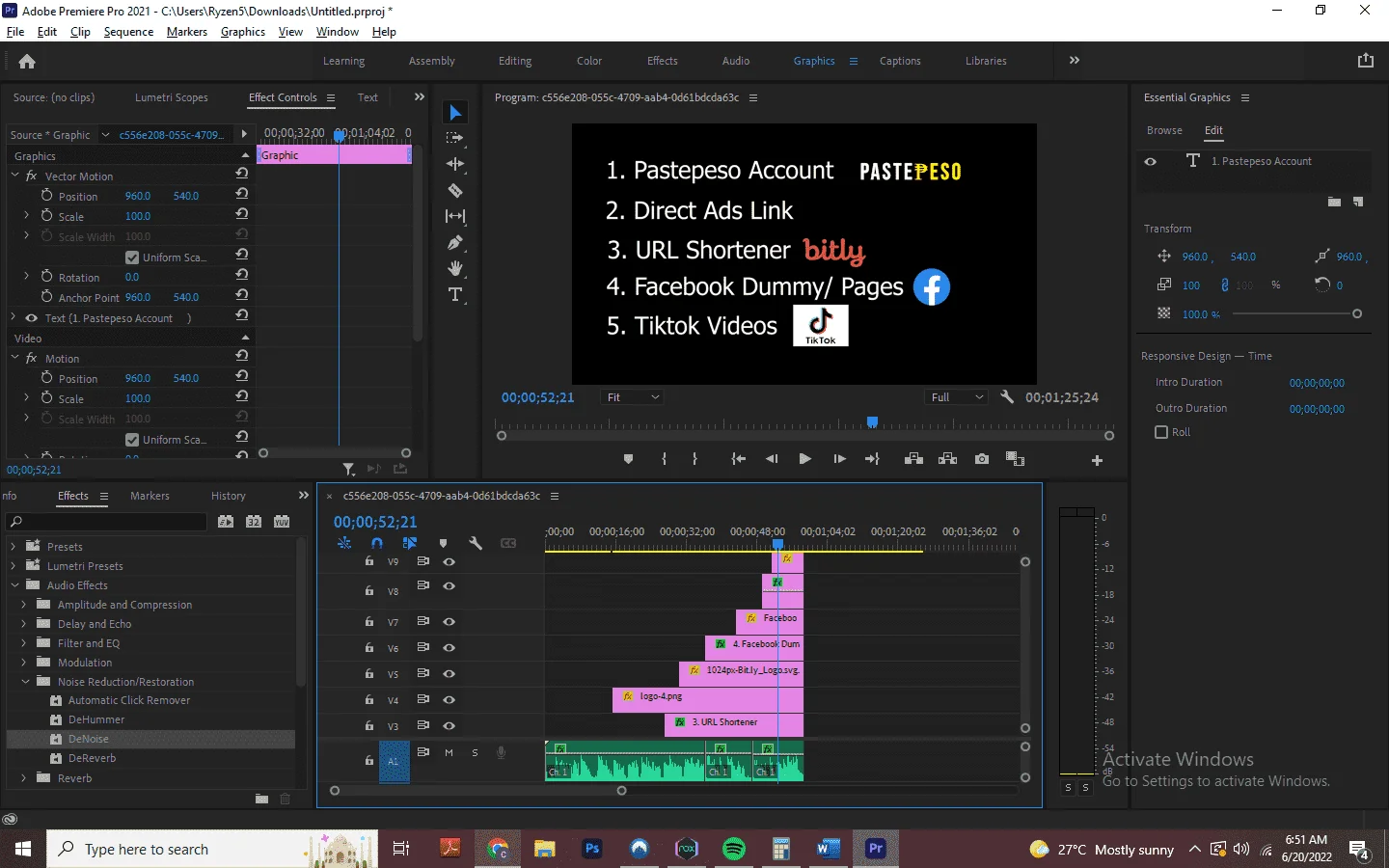The height and width of the screenshot is (868, 1389).
Task: Play the sequence in Program monitor
Action: [x=805, y=459]
